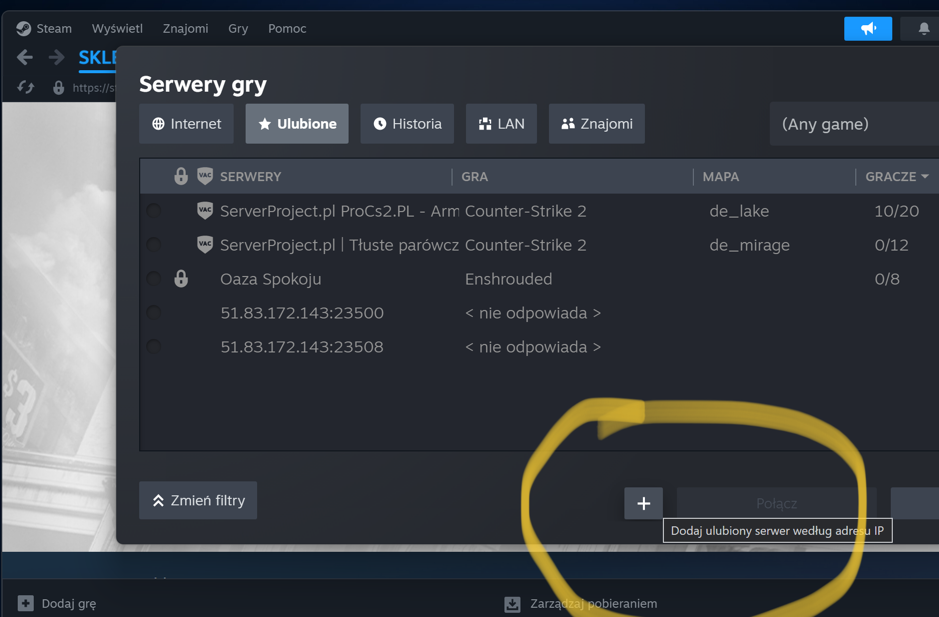
Task: Click the plus icon to add favorite server
Action: (643, 503)
